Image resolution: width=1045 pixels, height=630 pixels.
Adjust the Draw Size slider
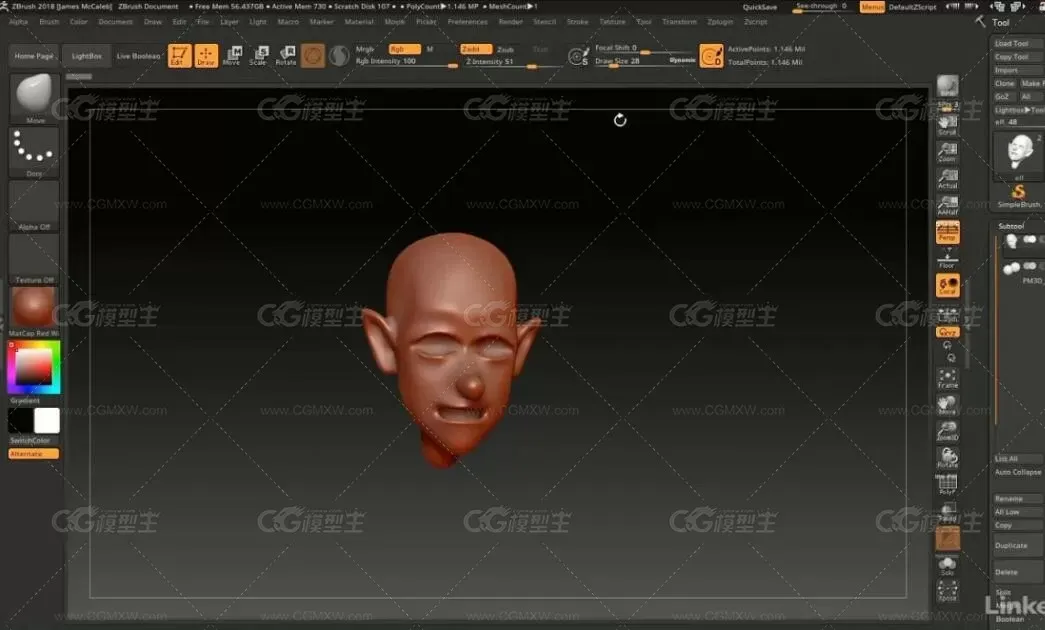[644, 61]
